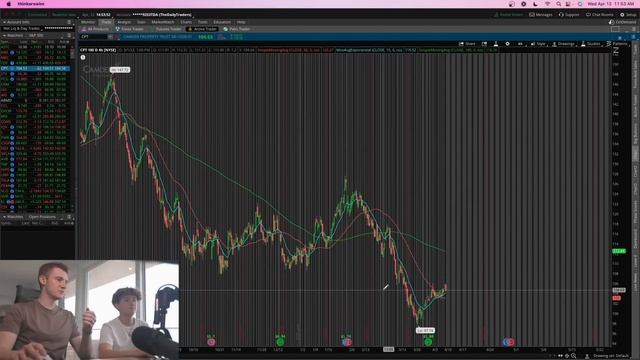Switch to the Help tab

tap(241, 22)
